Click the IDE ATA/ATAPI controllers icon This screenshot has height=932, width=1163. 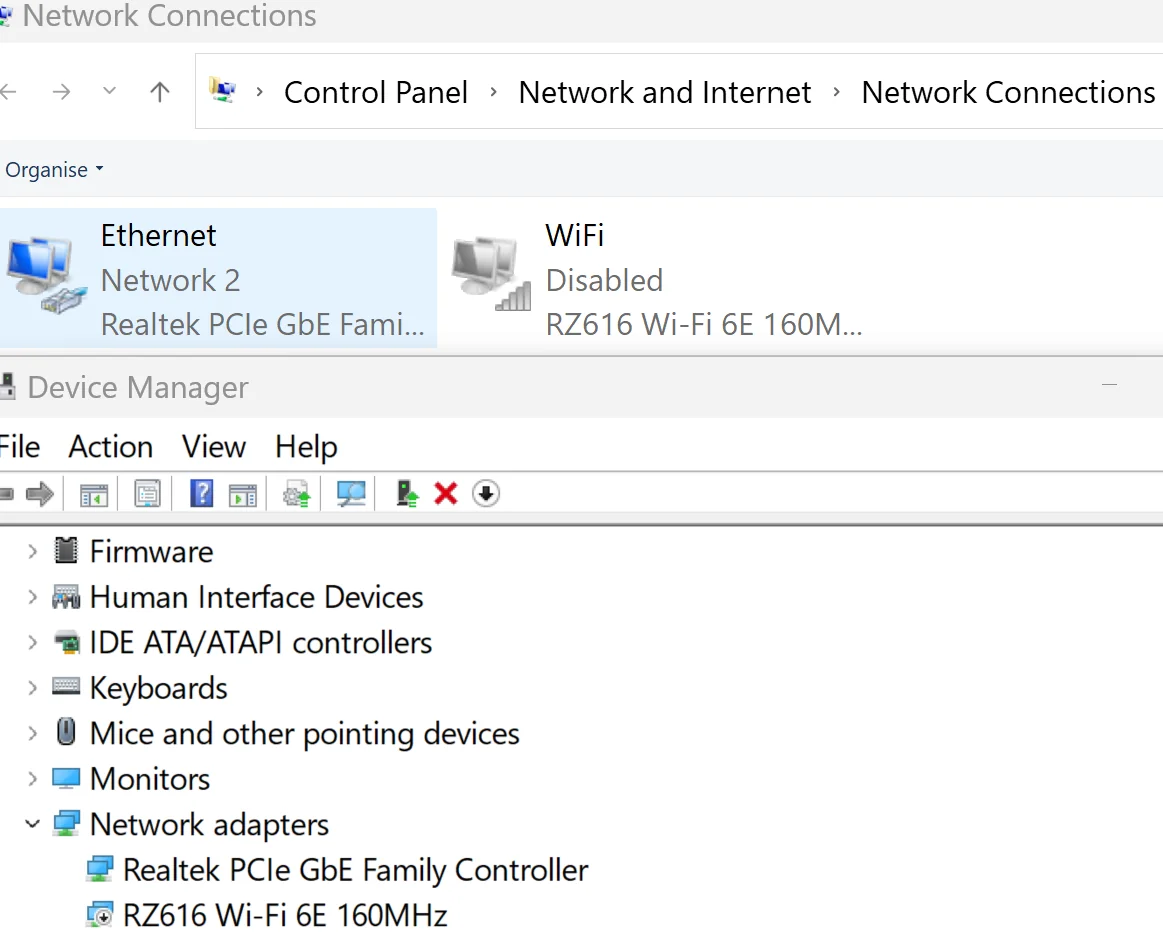[67, 642]
